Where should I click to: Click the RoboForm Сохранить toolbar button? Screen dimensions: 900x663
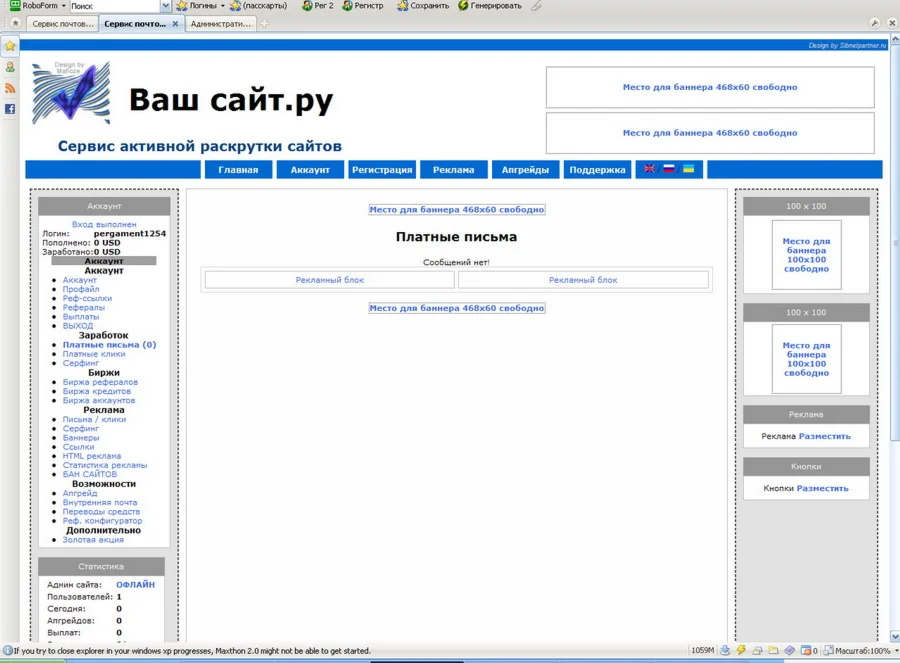[x=422, y=6]
